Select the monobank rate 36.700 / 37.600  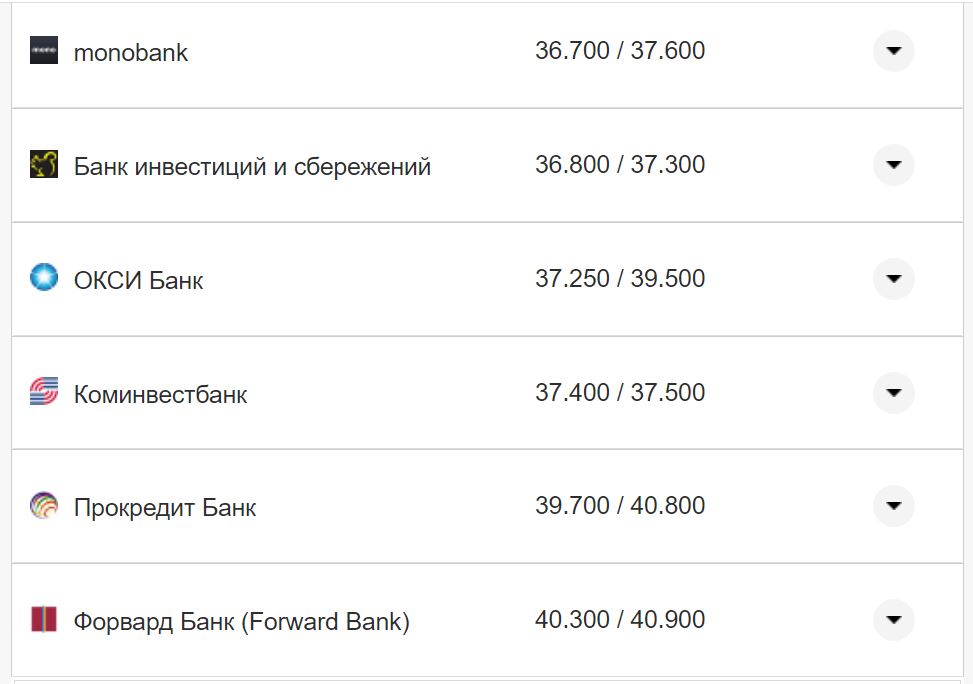pos(620,49)
